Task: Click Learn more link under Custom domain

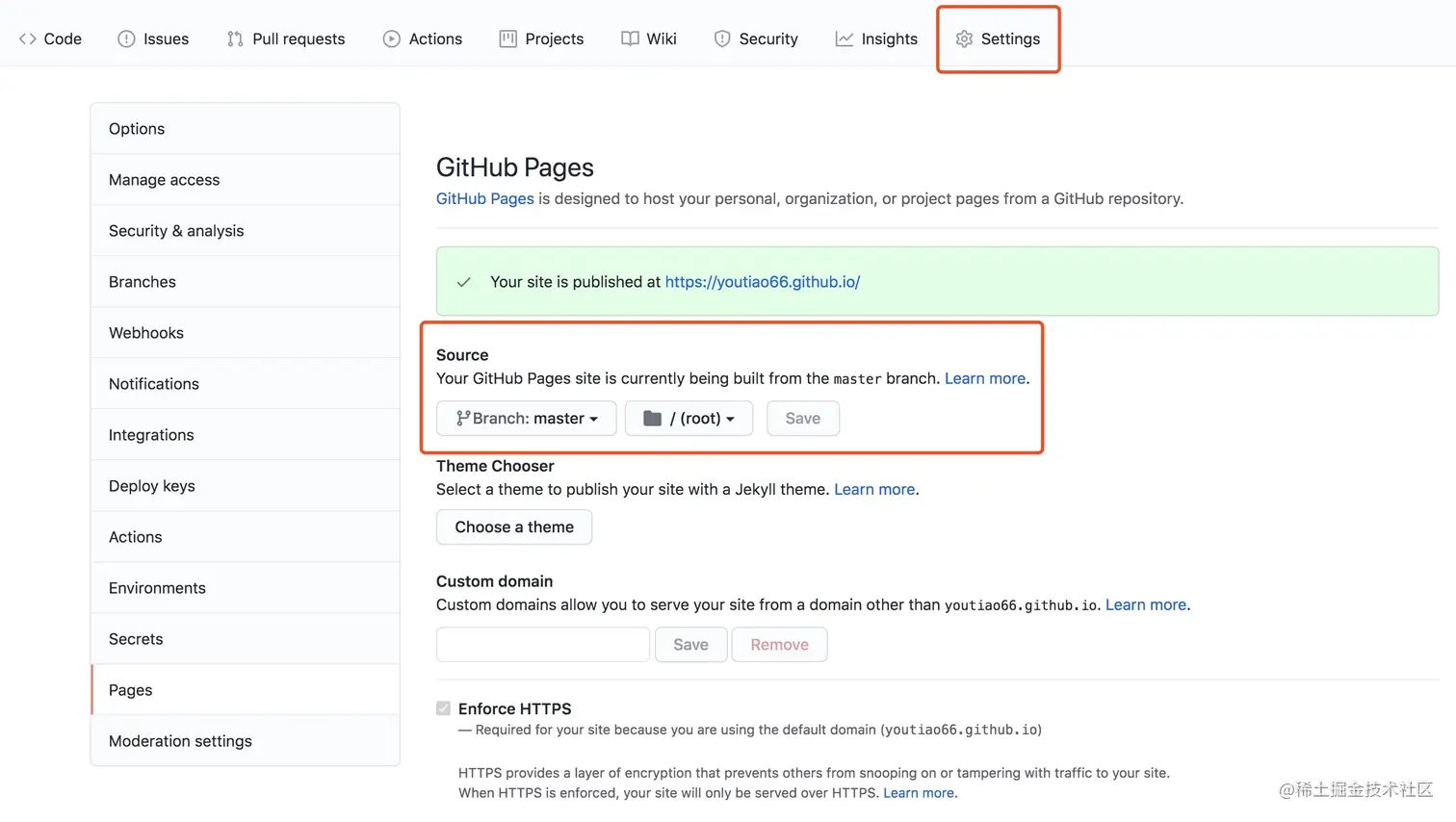Action: pyautogui.click(x=1146, y=604)
